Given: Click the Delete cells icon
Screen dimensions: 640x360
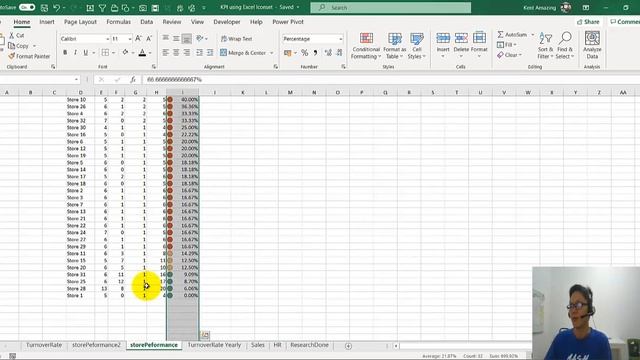Looking at the screenshot, I should click(x=461, y=38).
